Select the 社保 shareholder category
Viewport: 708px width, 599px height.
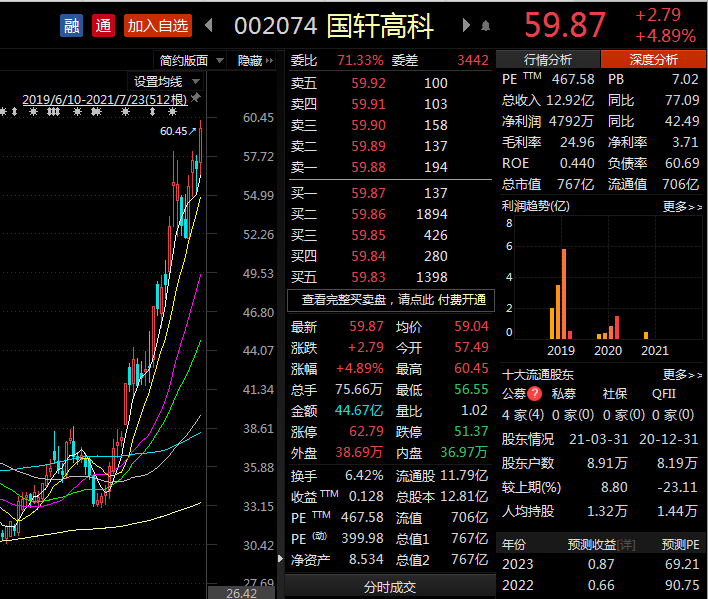(615, 394)
